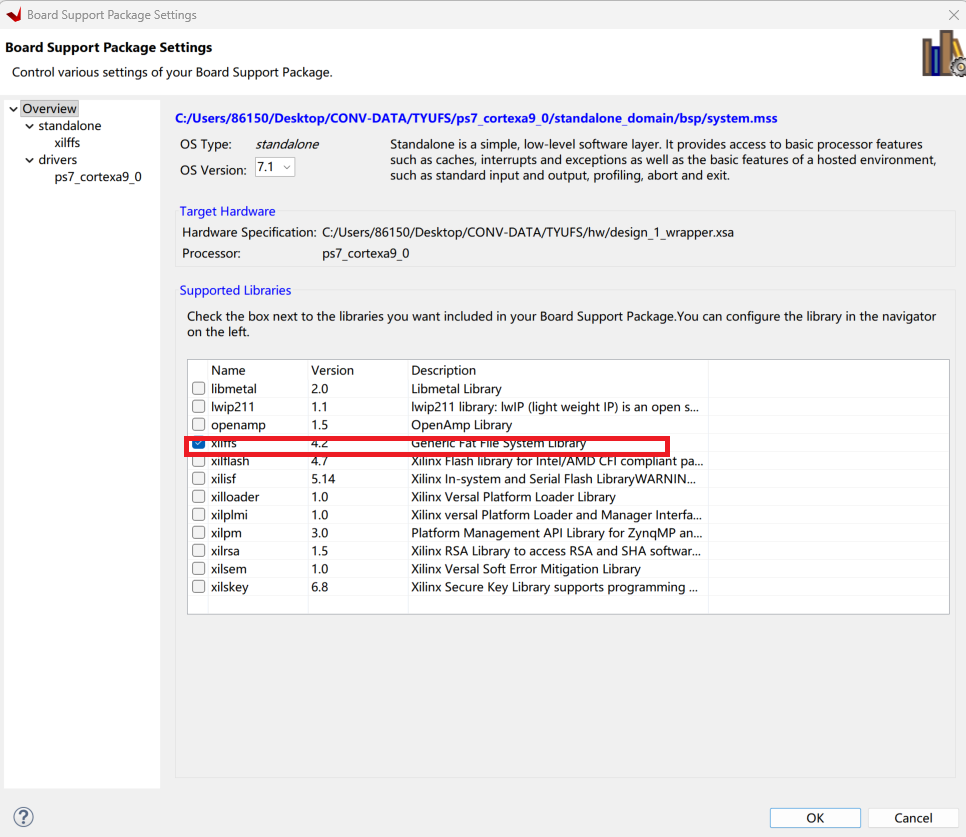Enable the openamp library checkbox
Image resolution: width=966 pixels, height=837 pixels.
pos(198,424)
